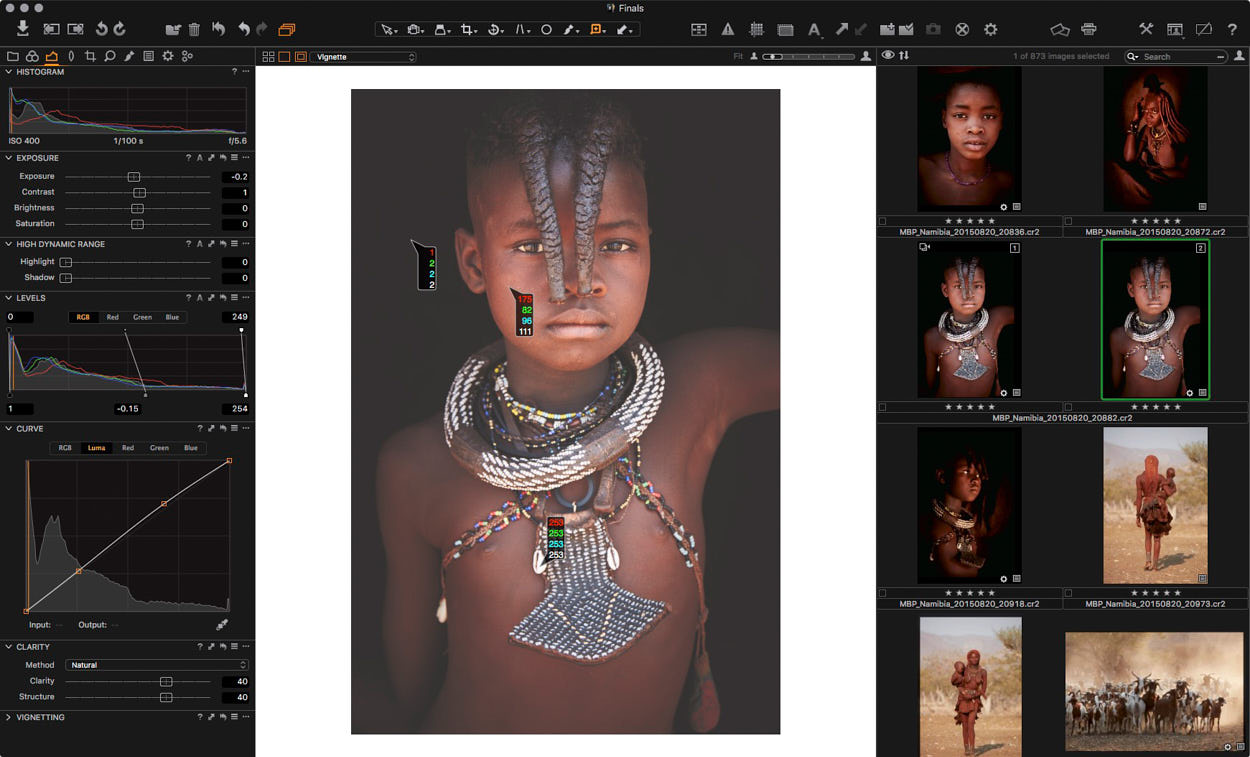Select the circular spot removal tool
Image resolution: width=1250 pixels, height=757 pixels.
pos(546,30)
